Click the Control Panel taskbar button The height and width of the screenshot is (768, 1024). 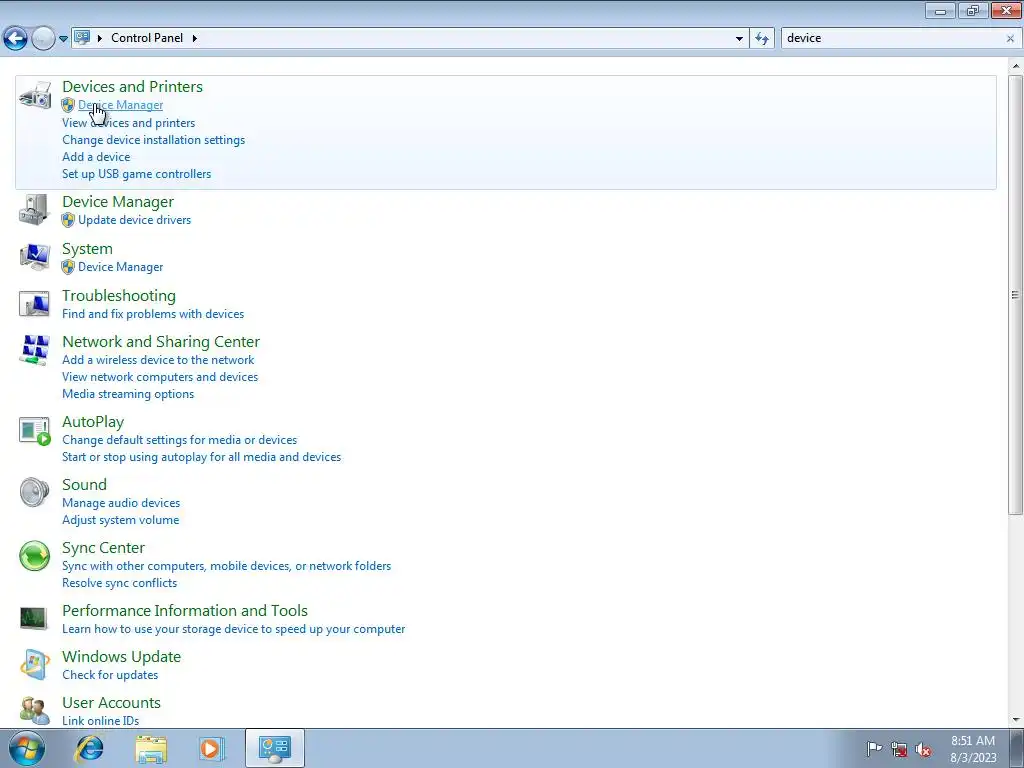click(274, 748)
